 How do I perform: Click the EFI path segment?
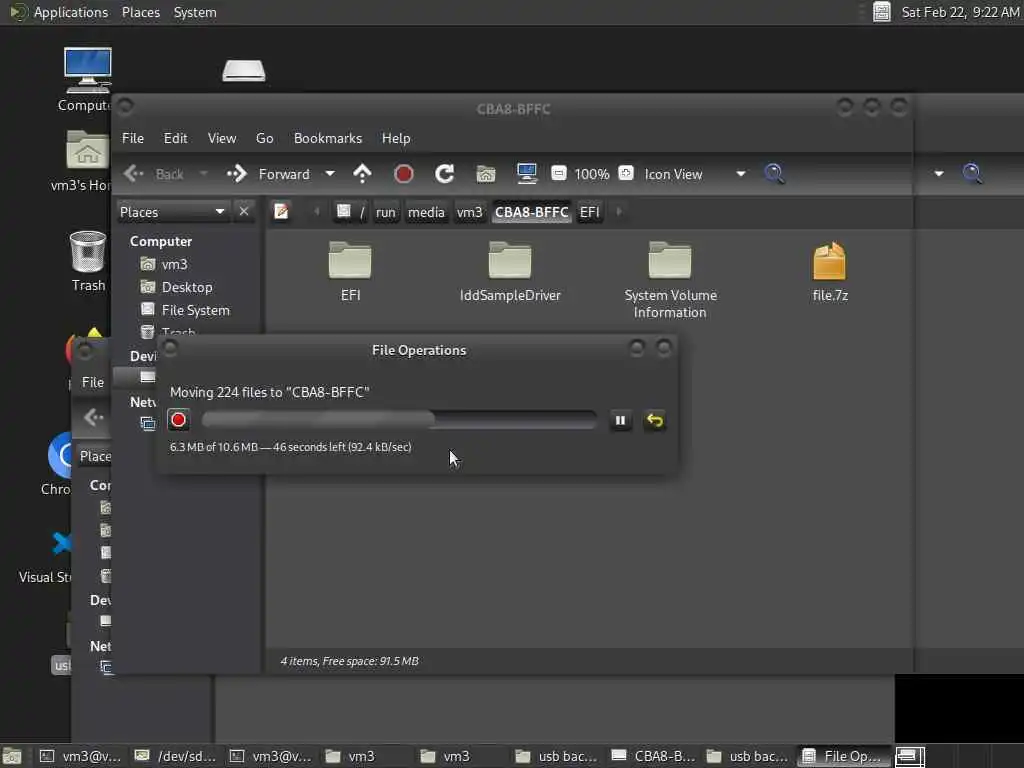[x=590, y=212]
